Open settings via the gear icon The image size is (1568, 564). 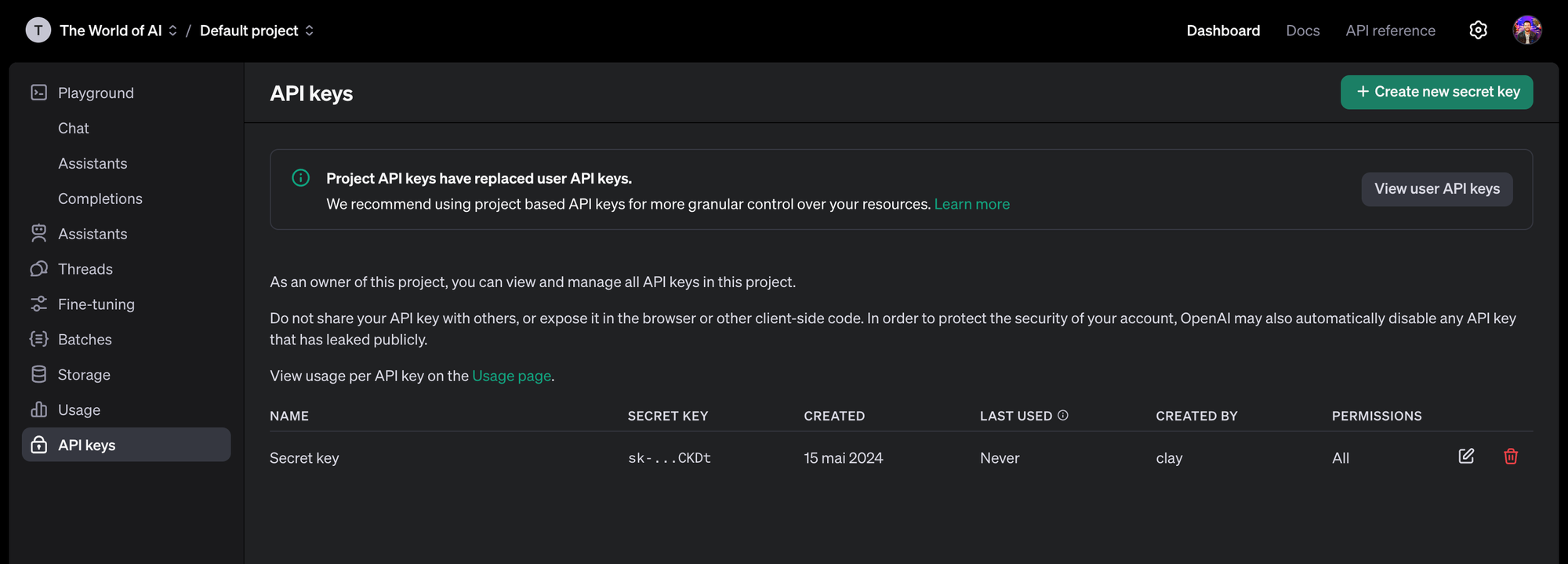pos(1478,31)
